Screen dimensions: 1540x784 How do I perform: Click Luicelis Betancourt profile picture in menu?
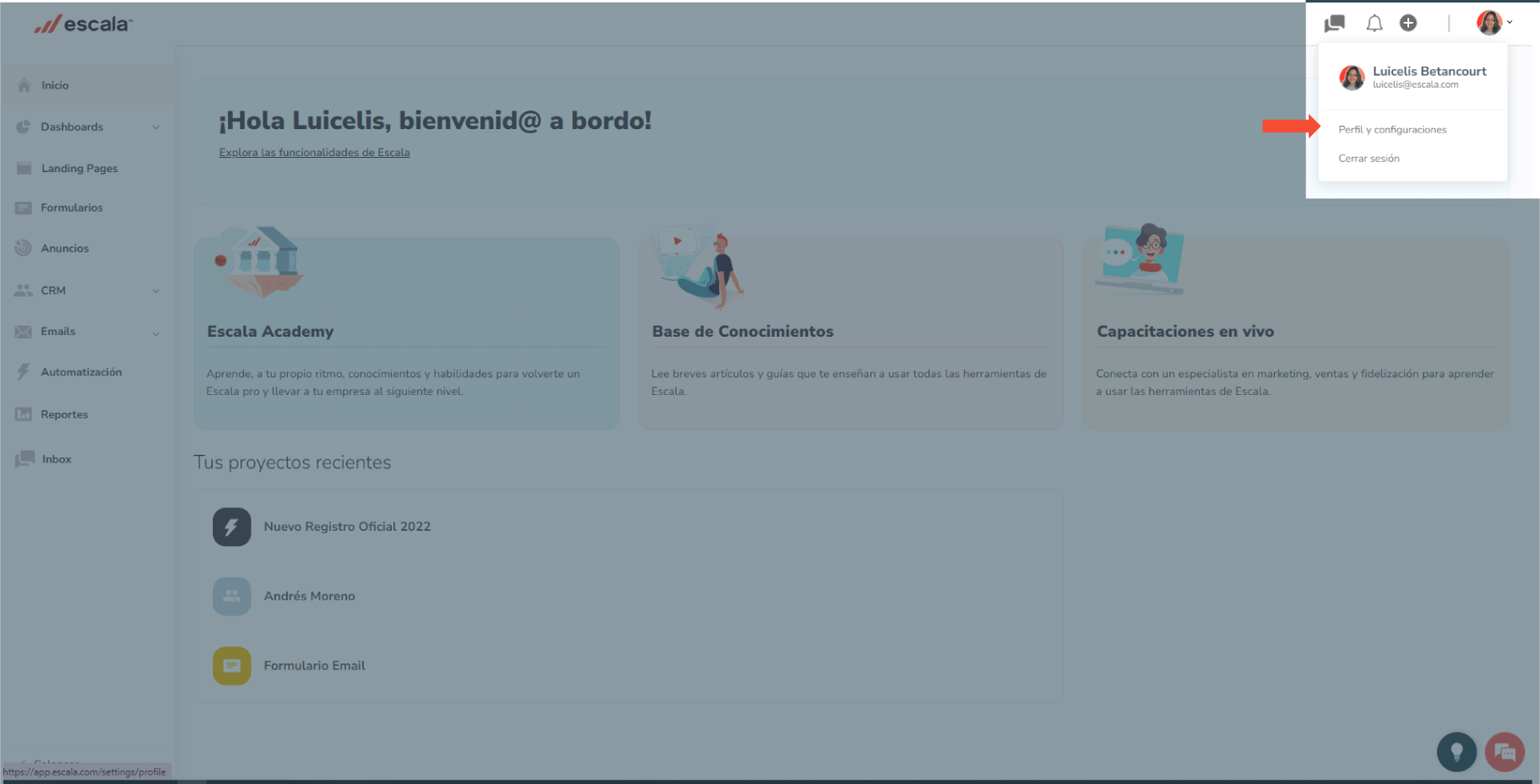[1352, 78]
